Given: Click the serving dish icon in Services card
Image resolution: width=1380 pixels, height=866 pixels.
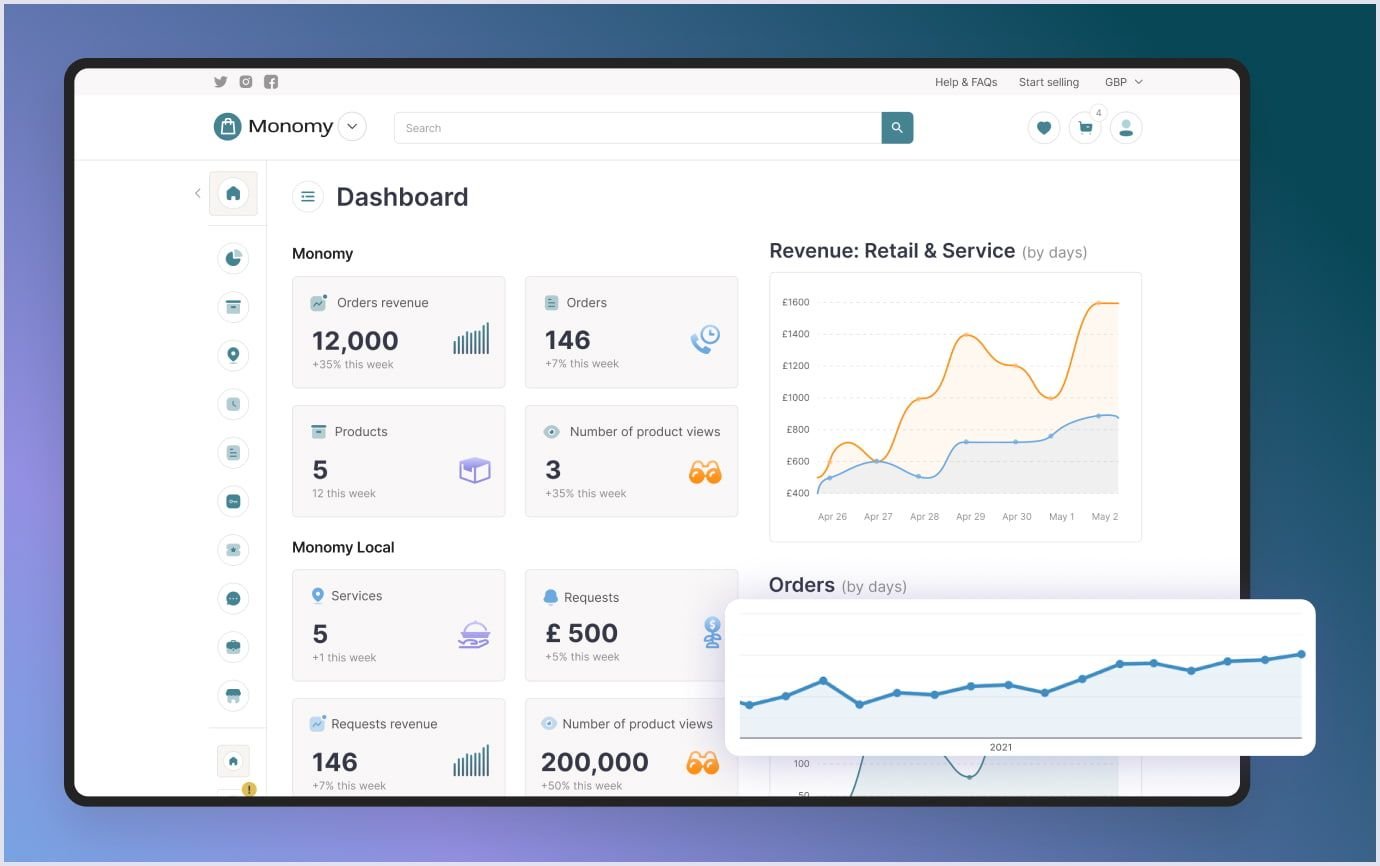Looking at the screenshot, I should click(474, 634).
